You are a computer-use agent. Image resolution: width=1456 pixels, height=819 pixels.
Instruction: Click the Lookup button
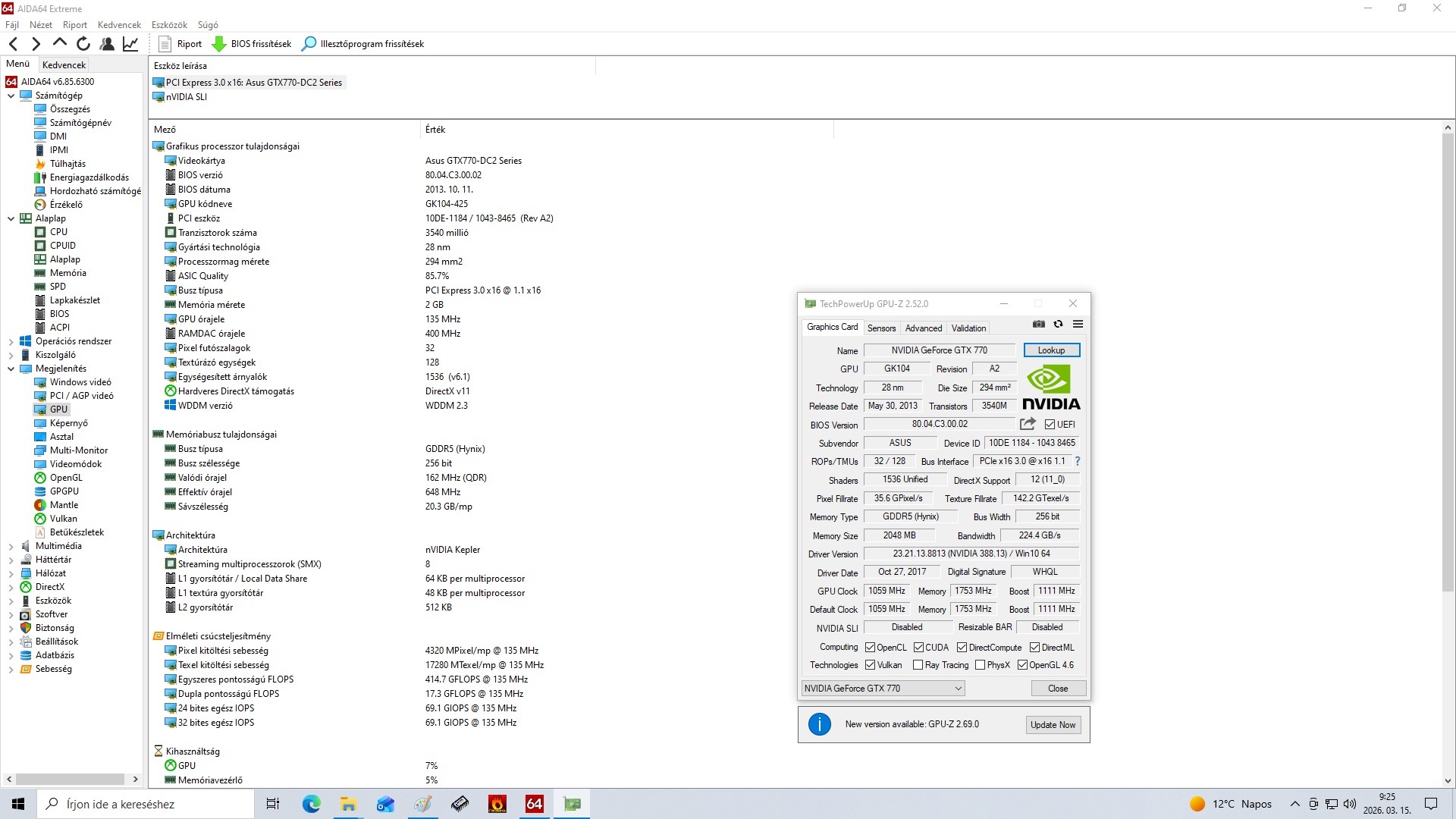pyautogui.click(x=1051, y=350)
